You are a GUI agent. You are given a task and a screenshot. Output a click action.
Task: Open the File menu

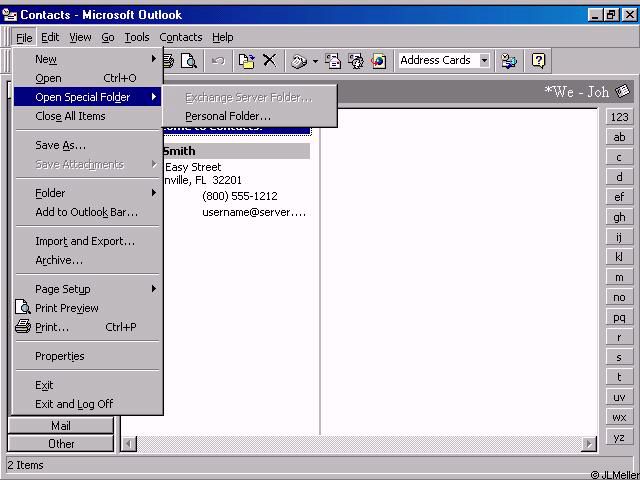pos(24,38)
